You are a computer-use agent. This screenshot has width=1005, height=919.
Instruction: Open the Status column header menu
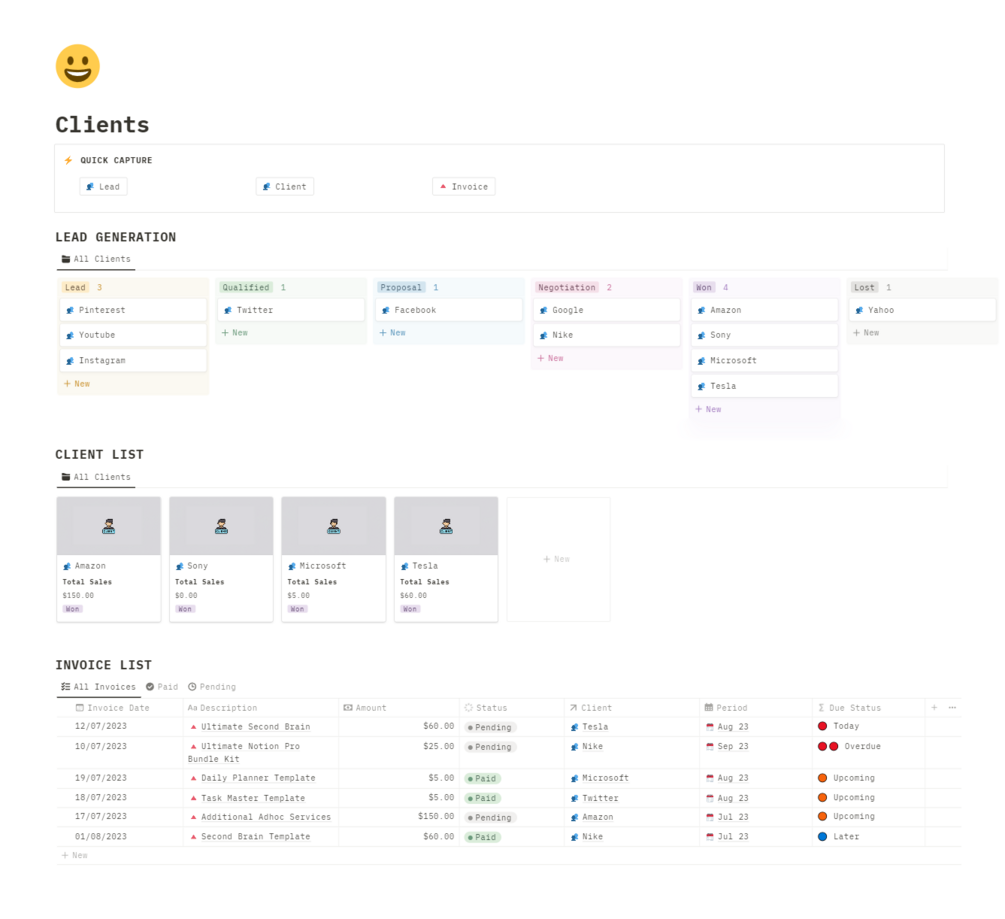click(486, 708)
